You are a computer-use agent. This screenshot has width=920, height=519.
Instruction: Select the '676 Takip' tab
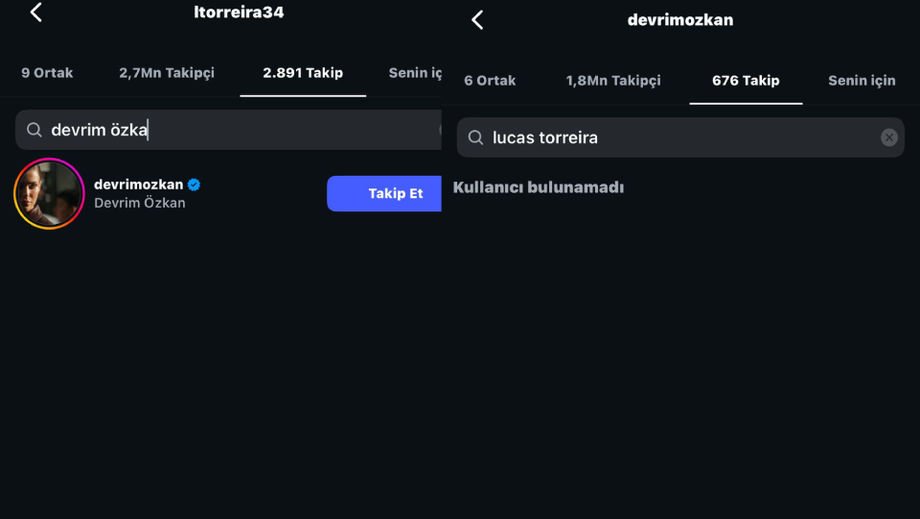[745, 81]
